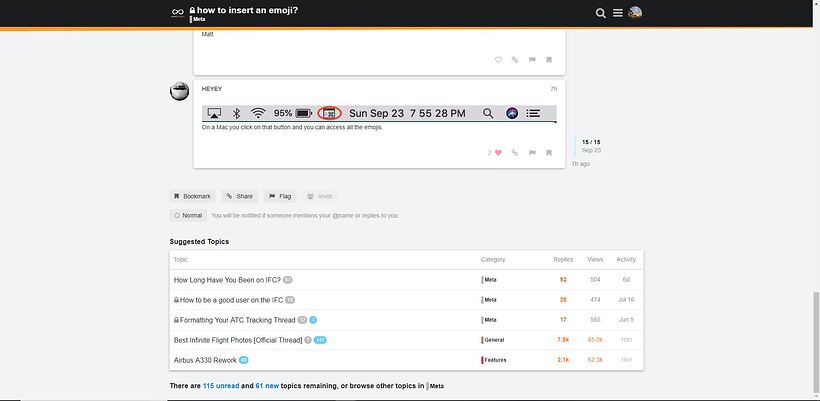
Task: Open the Features category in Airbus A330 row
Action: 494,360
